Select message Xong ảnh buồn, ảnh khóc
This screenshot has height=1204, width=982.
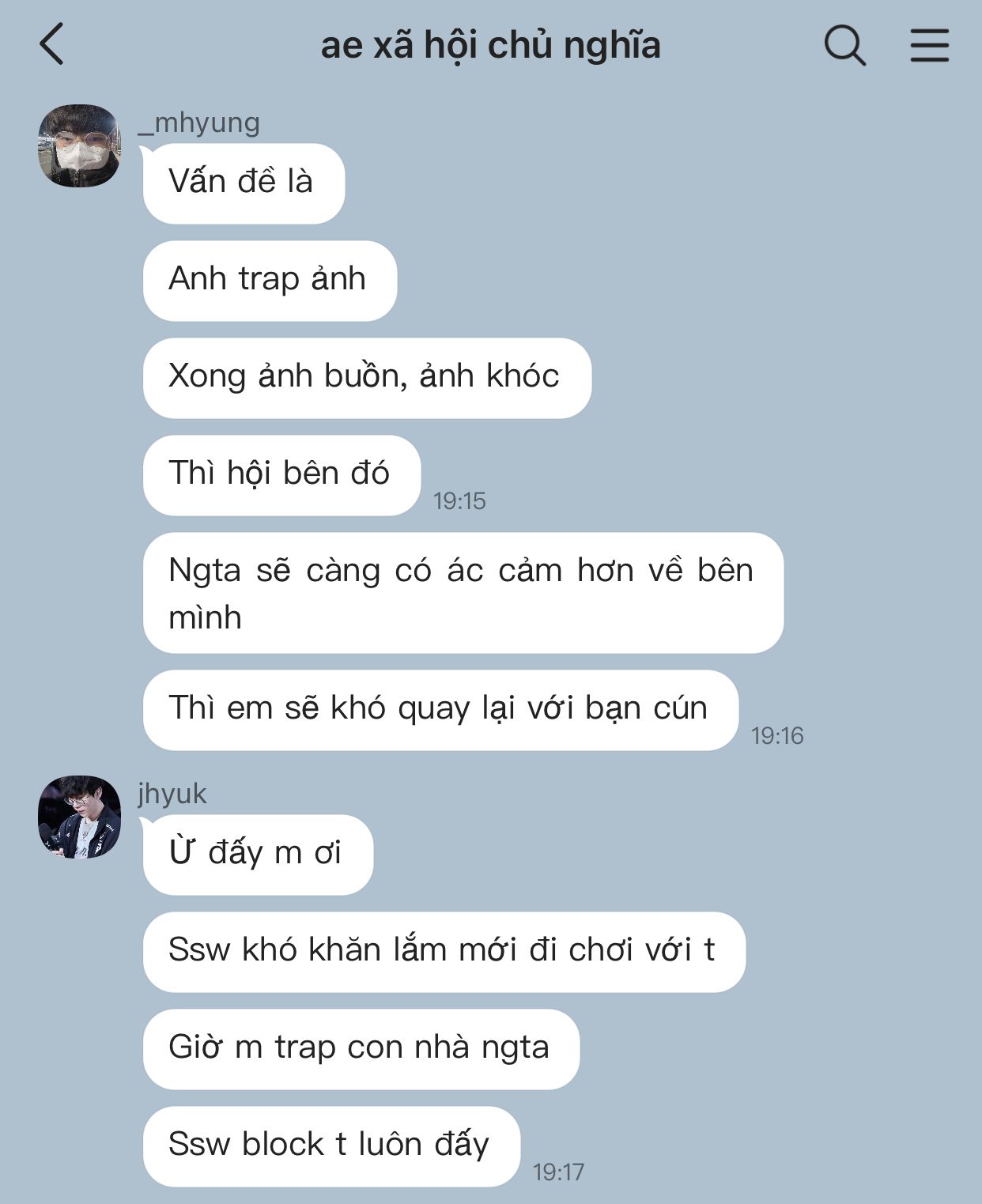(x=367, y=378)
